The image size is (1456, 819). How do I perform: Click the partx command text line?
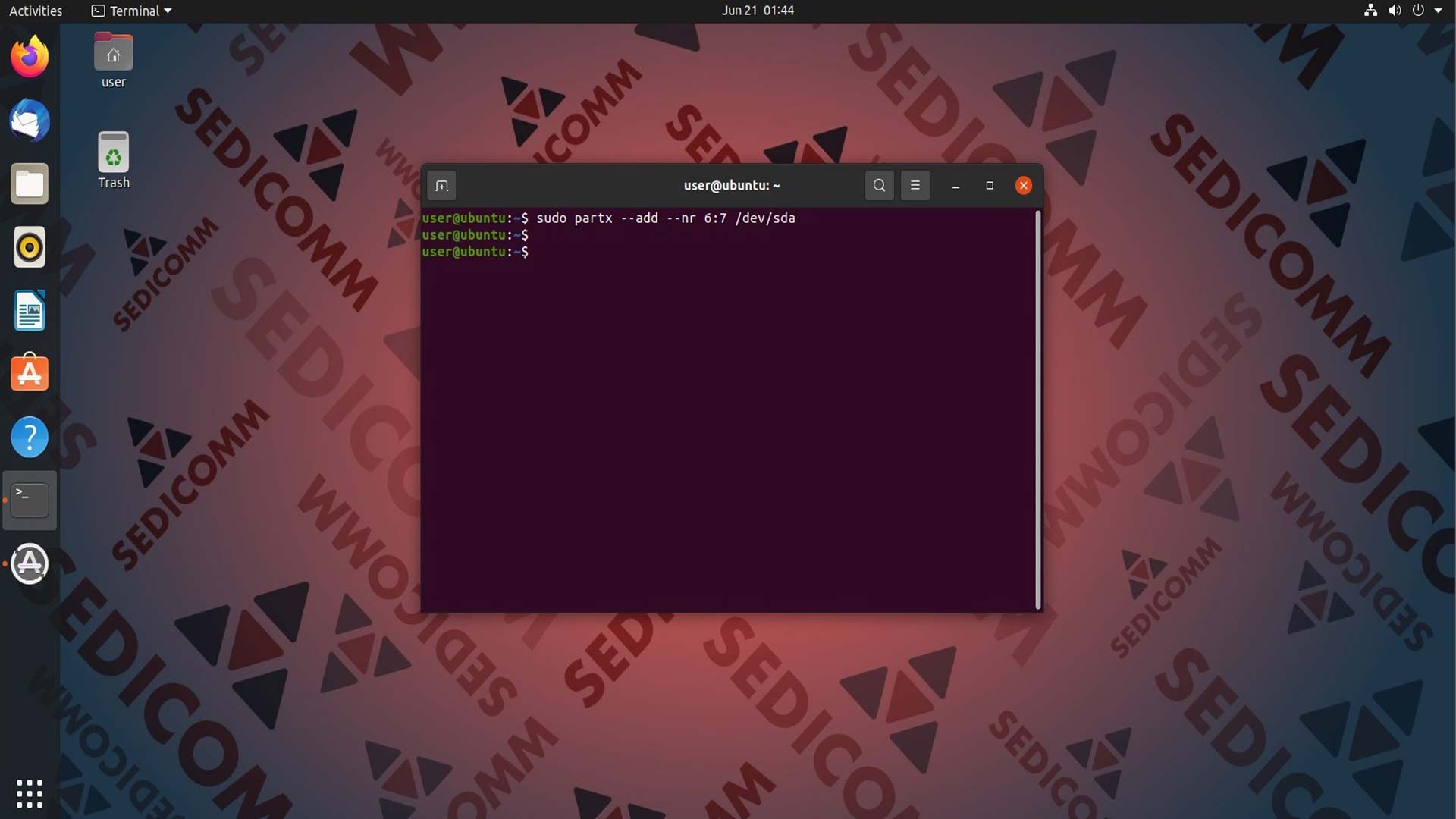click(x=666, y=218)
